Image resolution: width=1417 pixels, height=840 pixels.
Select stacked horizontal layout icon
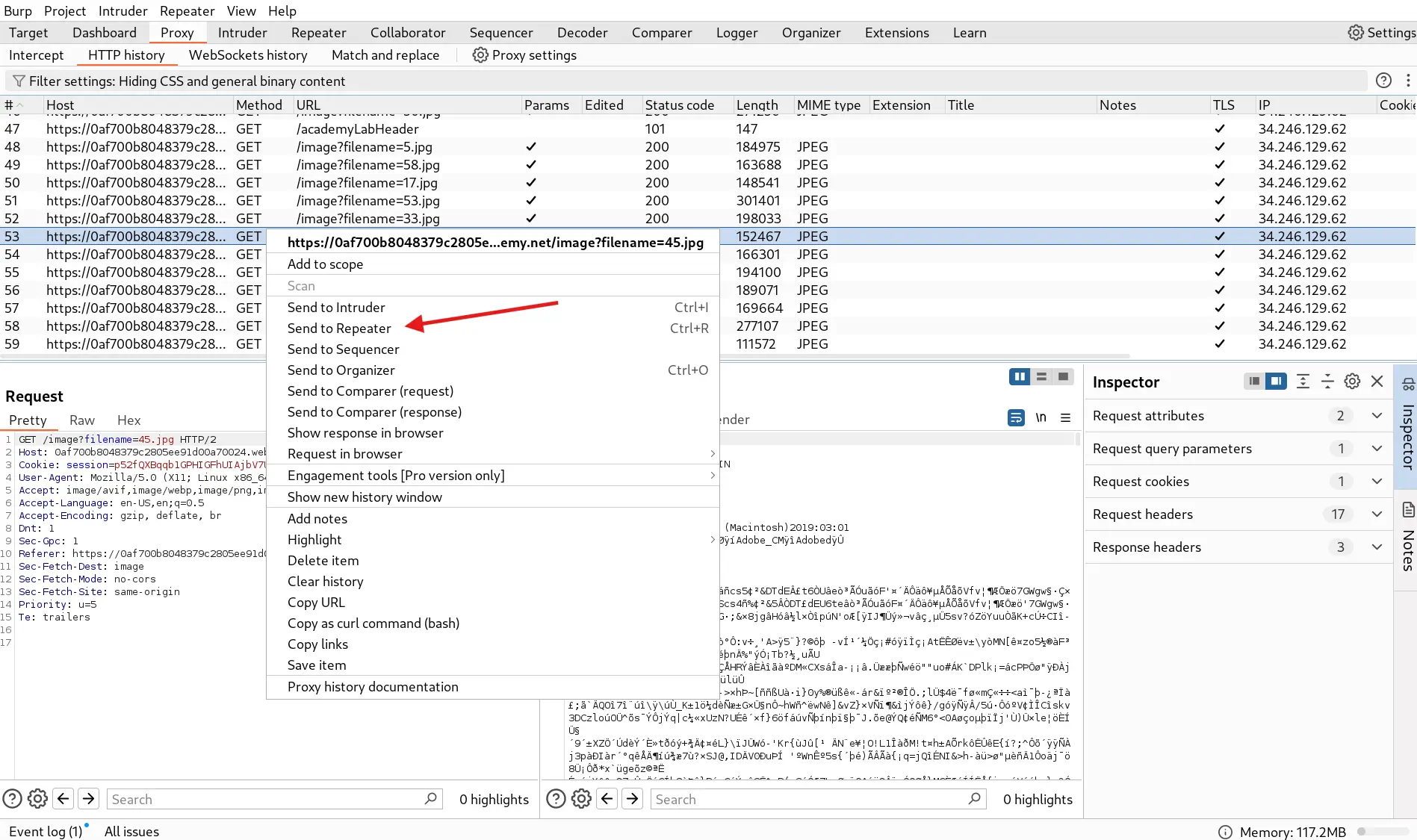[x=1041, y=377]
